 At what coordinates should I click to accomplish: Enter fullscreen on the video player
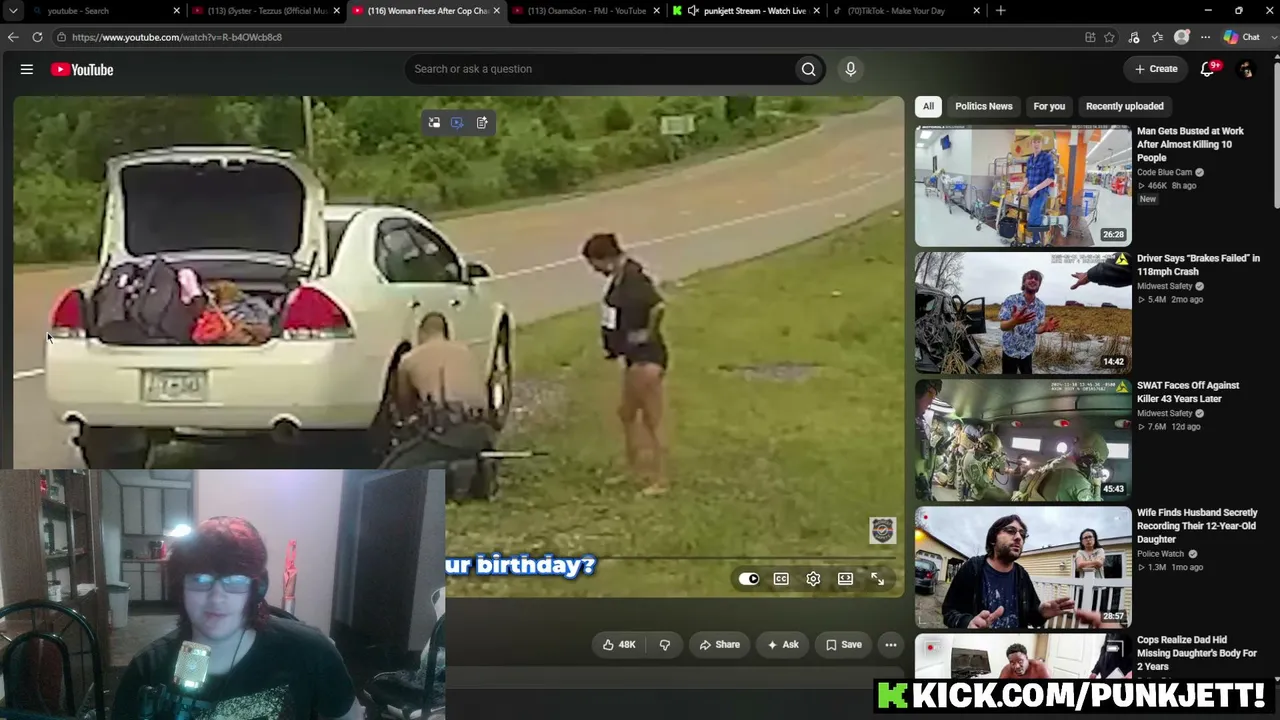point(877,579)
